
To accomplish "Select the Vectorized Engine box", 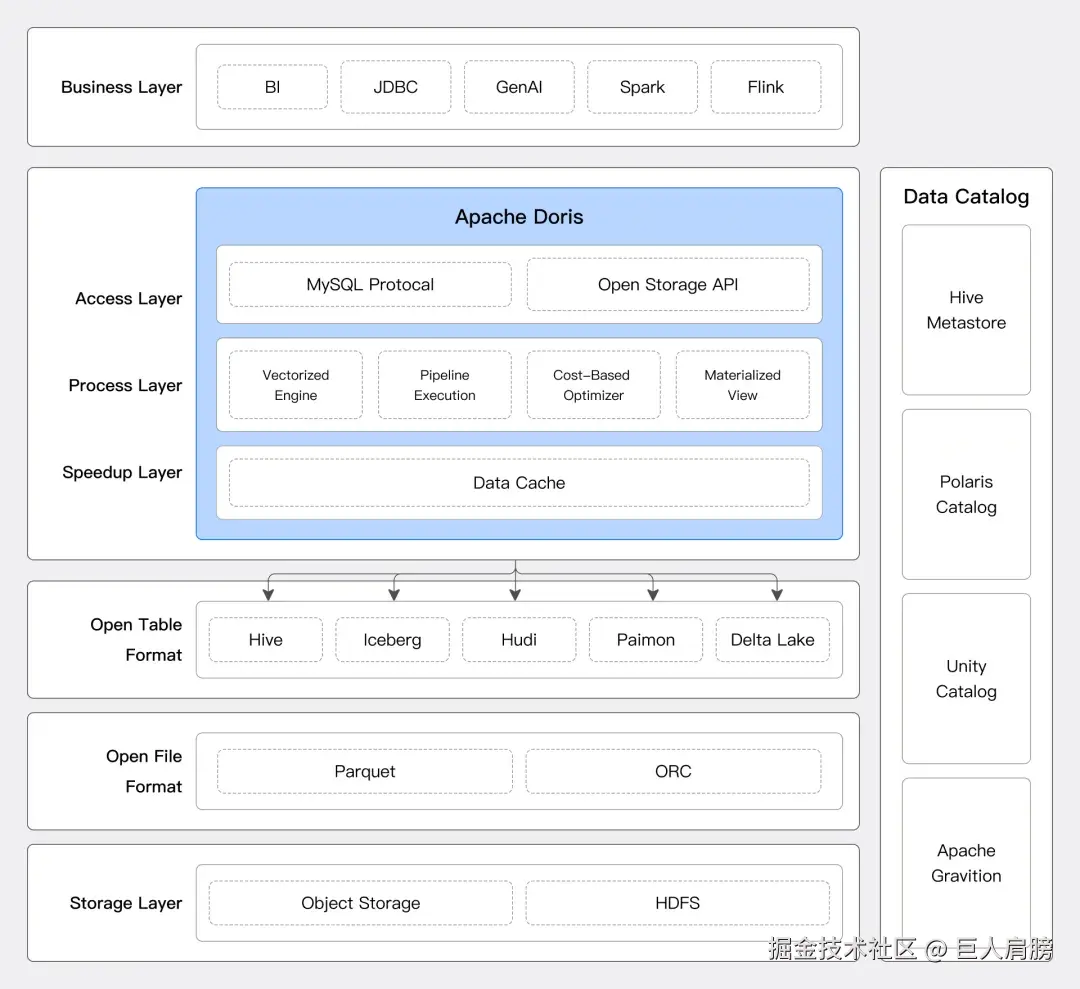I will (295, 385).
